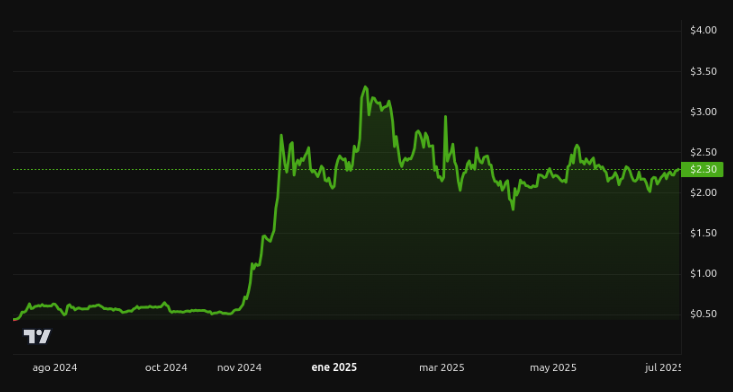Click the TradingView logo icon
This screenshot has width=733, height=392.
(x=37, y=336)
